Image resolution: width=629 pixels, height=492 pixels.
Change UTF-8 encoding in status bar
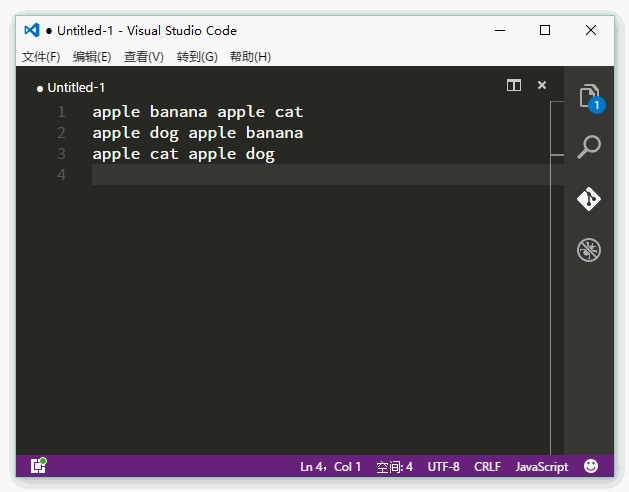coord(443,467)
